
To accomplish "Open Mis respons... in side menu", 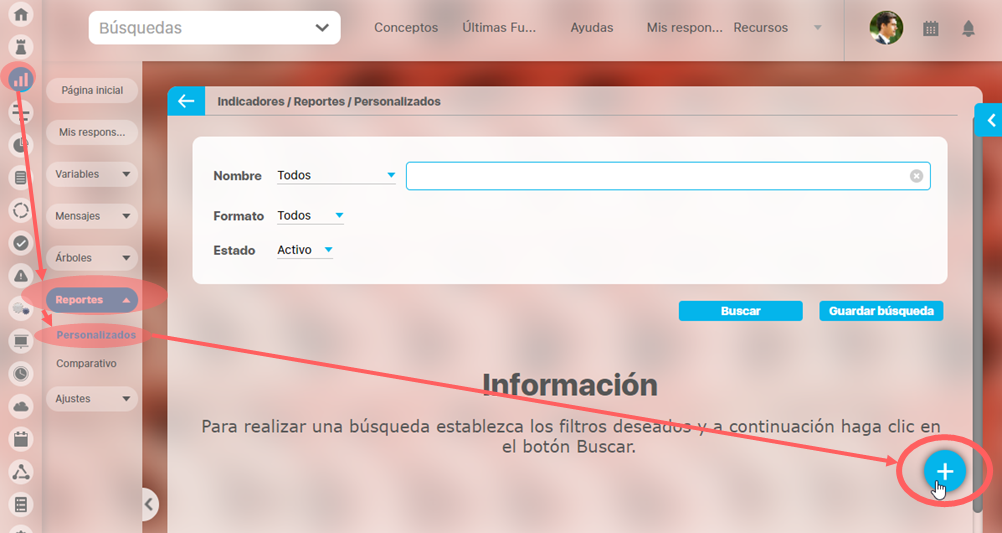I will [92, 132].
